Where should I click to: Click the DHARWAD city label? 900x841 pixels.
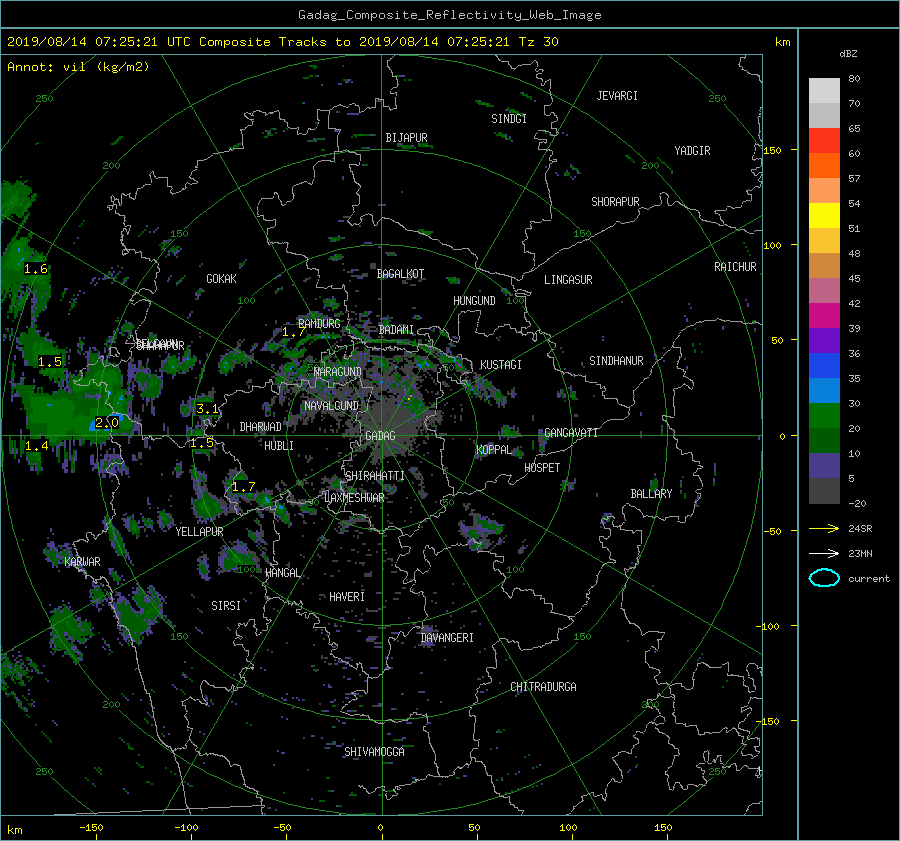261,427
